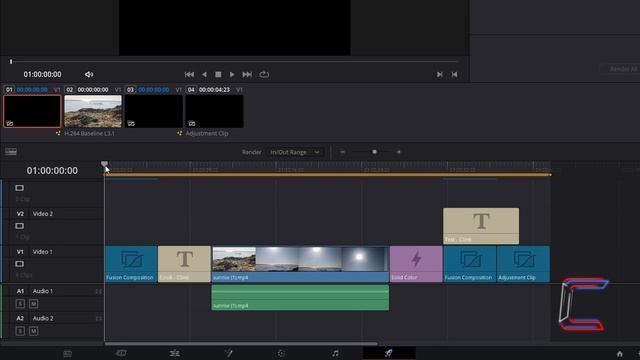The height and width of the screenshot is (360, 640).
Task: Select clip 04 thumbnail
Action: [x=214, y=111]
